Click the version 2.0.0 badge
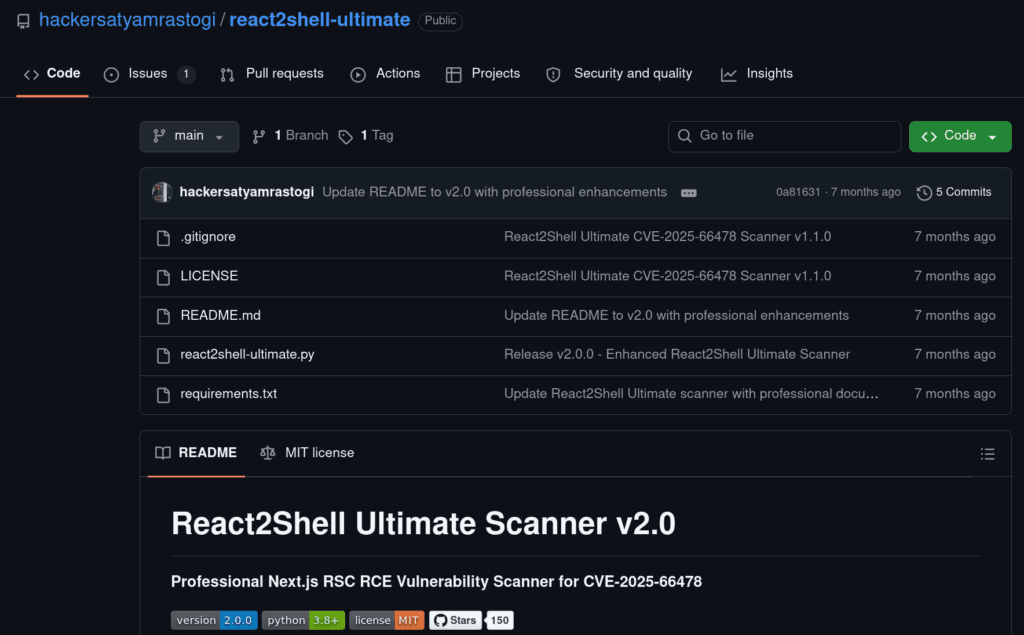The height and width of the screenshot is (635, 1024). 214,621
